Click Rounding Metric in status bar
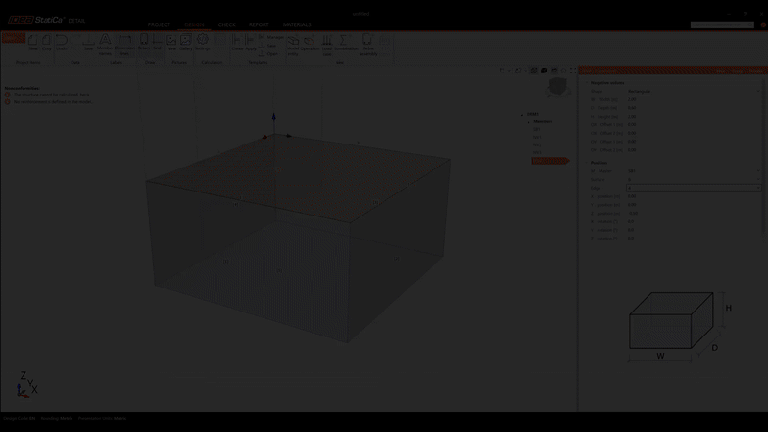 56,419
